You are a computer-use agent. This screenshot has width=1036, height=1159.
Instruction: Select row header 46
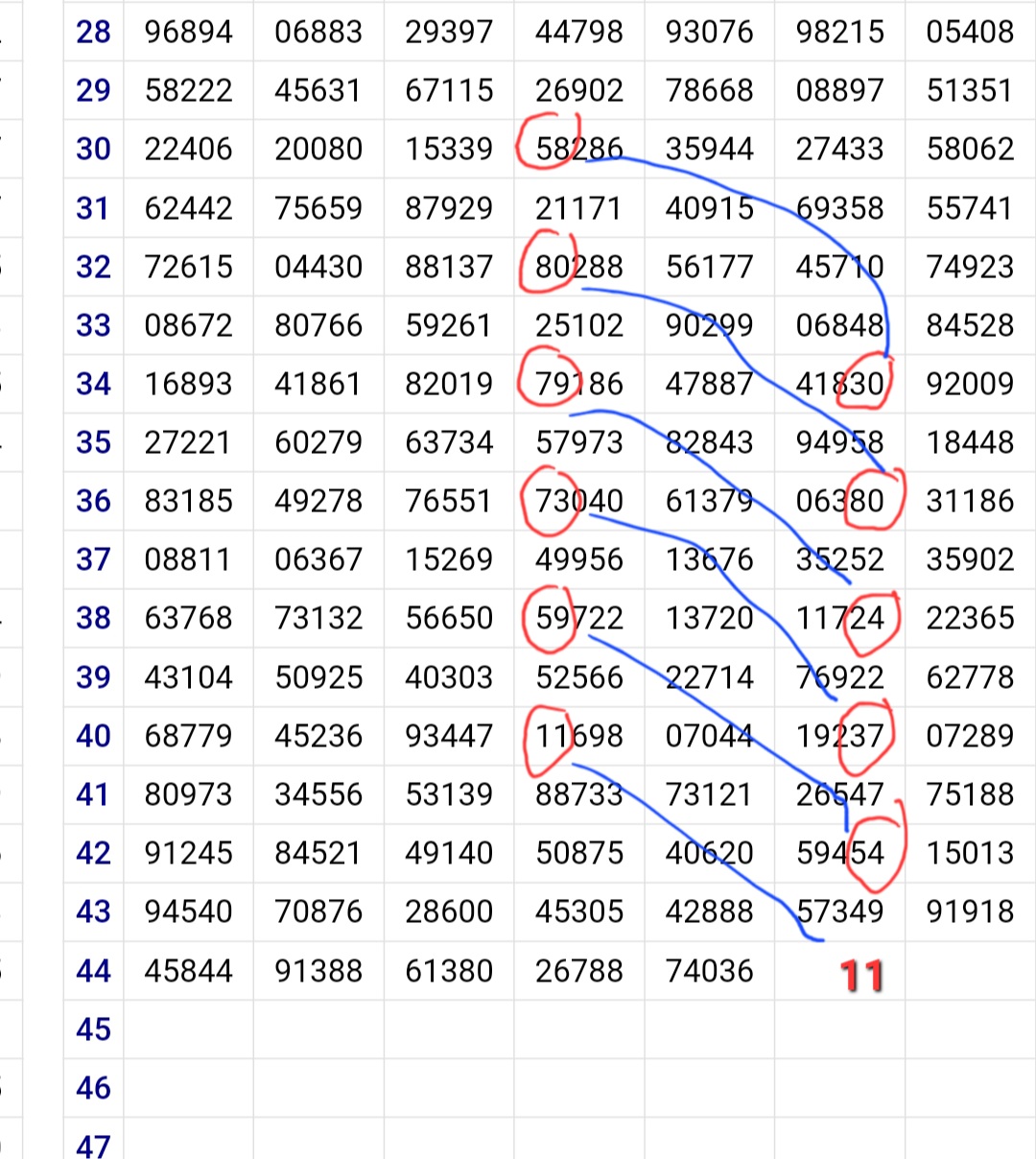click(x=93, y=1088)
